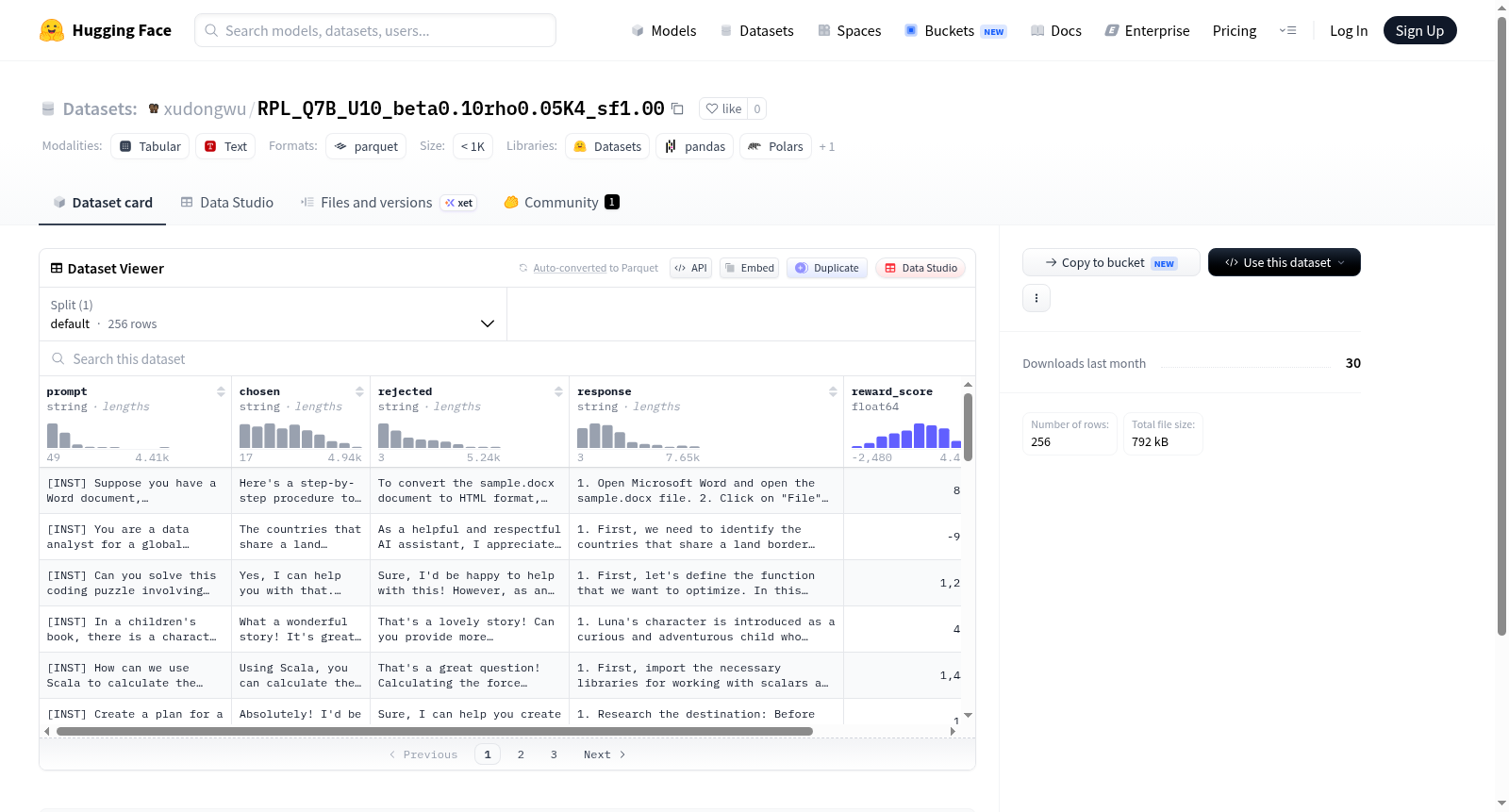The height and width of the screenshot is (812, 1509).
Task: Open Data Studio from the viewer header
Action: click(x=920, y=268)
